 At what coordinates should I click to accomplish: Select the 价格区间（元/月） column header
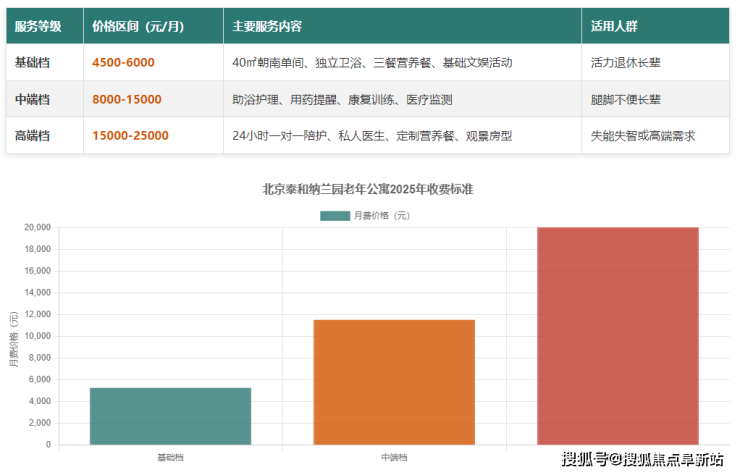[x=143, y=27]
